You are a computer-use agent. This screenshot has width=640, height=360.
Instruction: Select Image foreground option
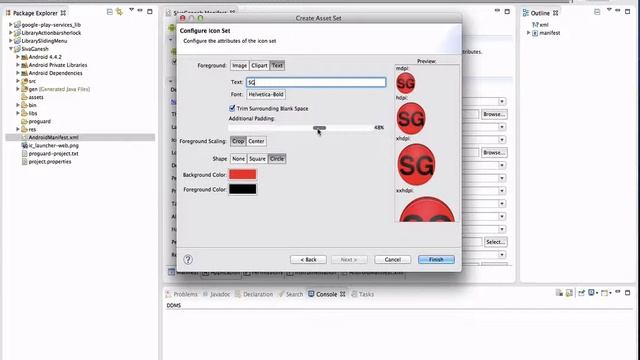240,65
